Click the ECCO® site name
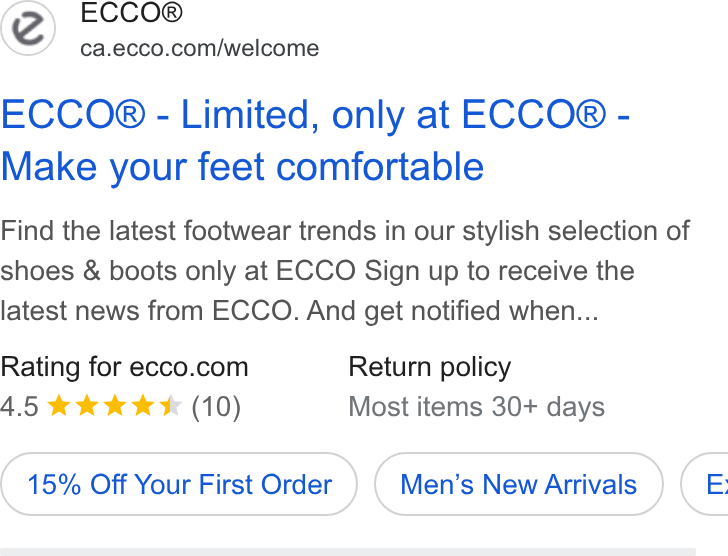This screenshot has width=728, height=556. [x=131, y=13]
